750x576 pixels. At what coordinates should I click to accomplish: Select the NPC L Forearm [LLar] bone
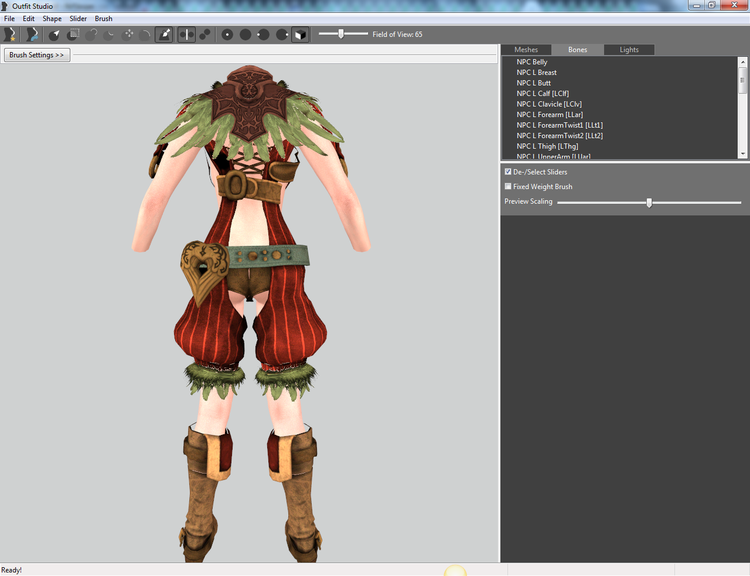tap(550, 115)
